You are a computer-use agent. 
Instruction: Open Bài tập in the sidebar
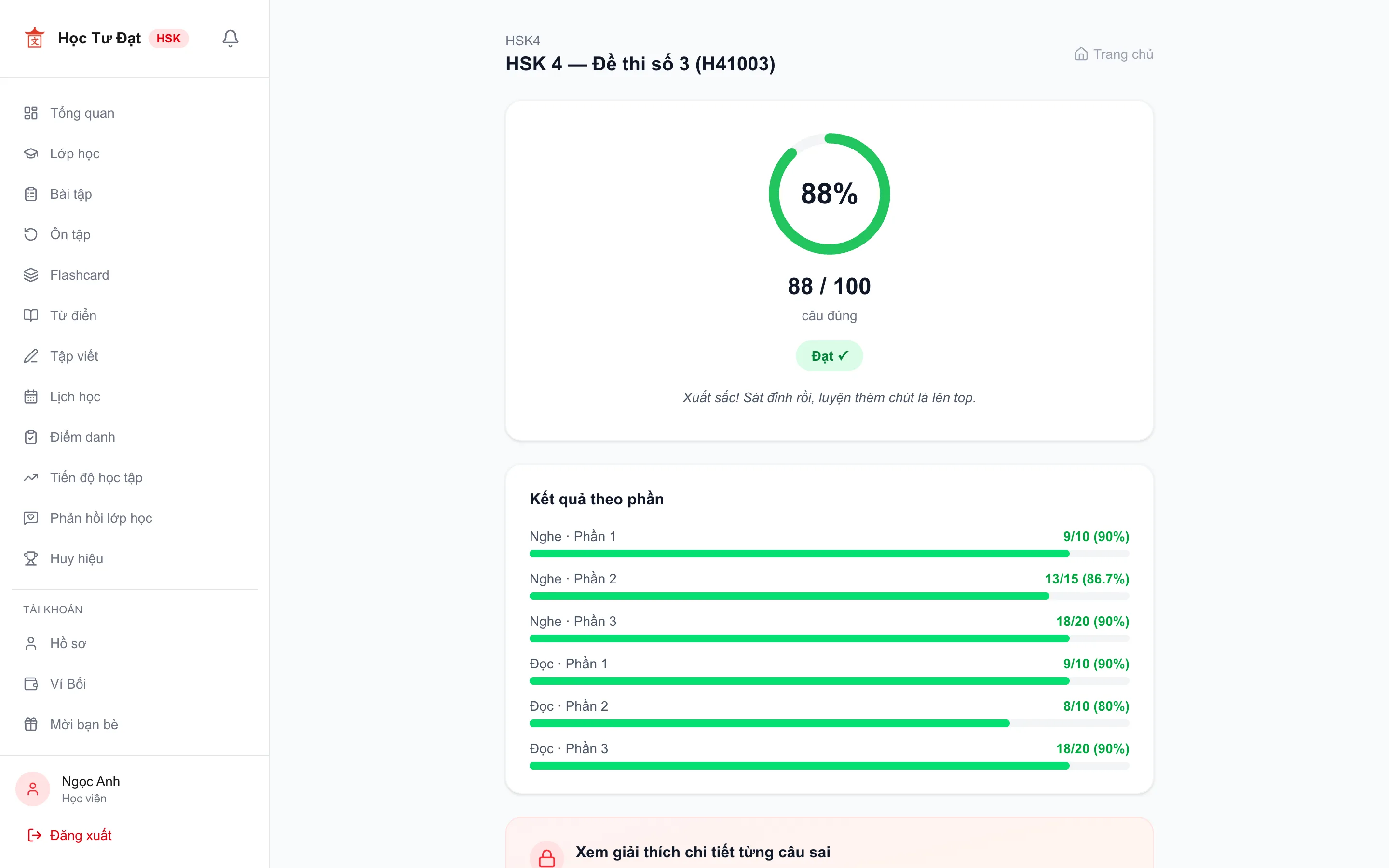134,194
